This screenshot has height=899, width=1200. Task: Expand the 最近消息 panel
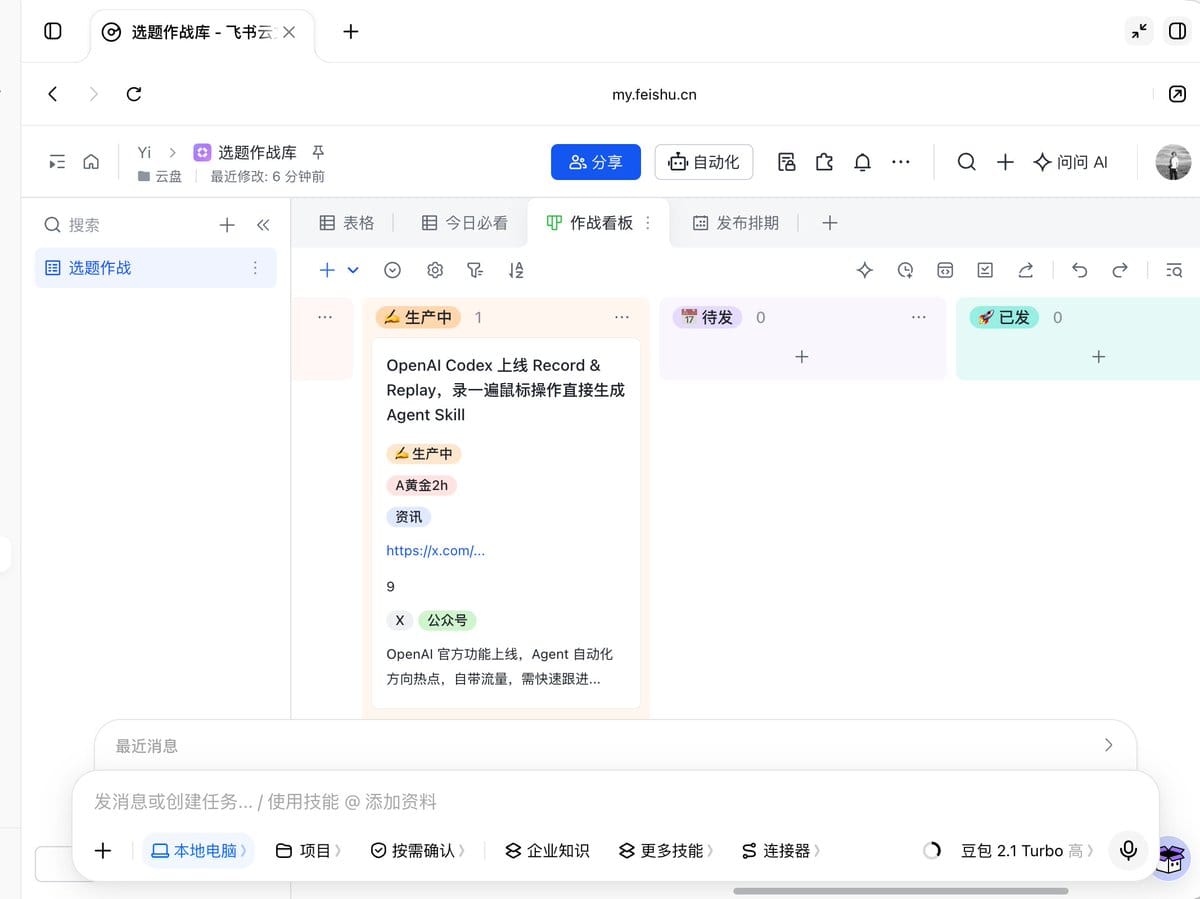point(1108,745)
